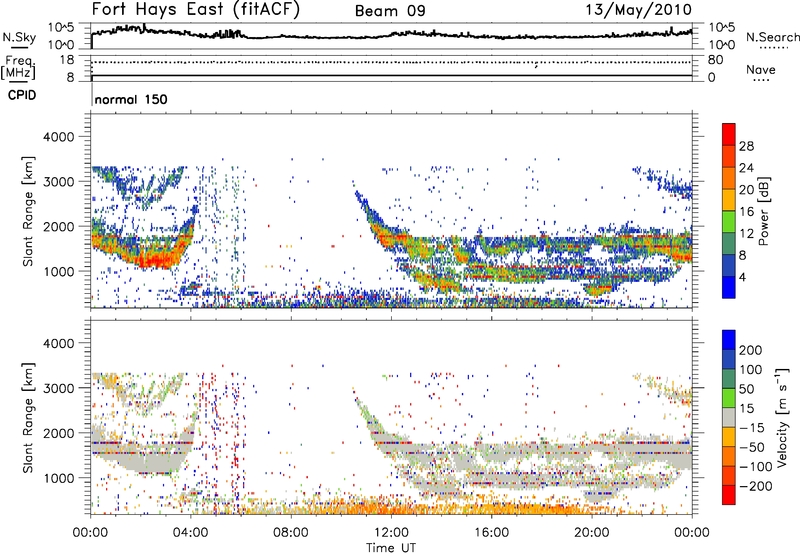Click the date "13/May/2010"
Viewport: 800px width, 554px height.
(639, 10)
